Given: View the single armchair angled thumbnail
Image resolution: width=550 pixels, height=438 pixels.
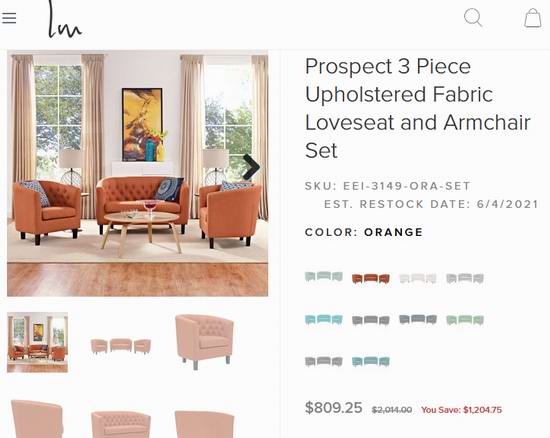Looking at the screenshot, I should 204,342.
